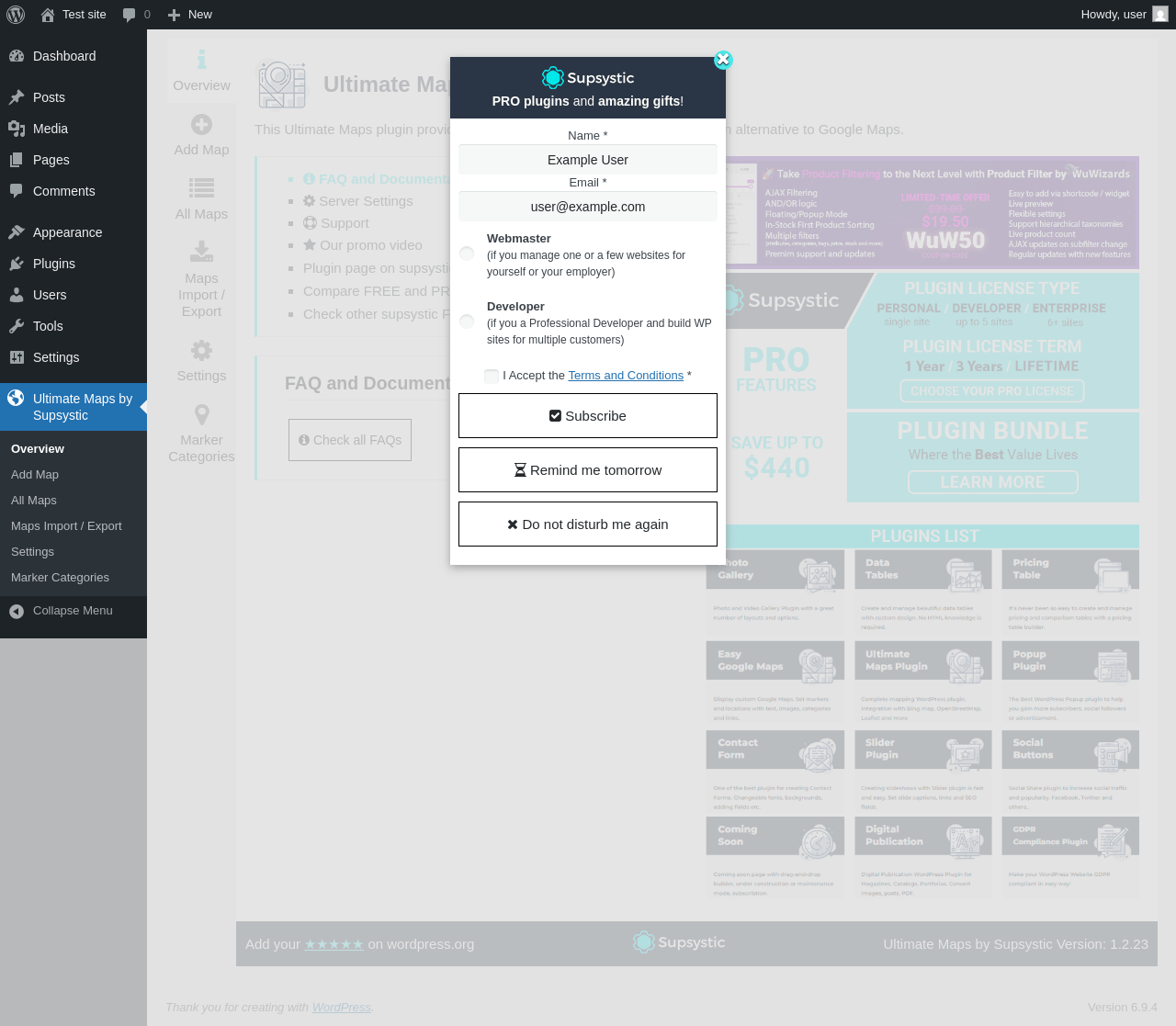Open All Maps in sidebar submenu
This screenshot has height=1026, width=1176.
pos(34,501)
